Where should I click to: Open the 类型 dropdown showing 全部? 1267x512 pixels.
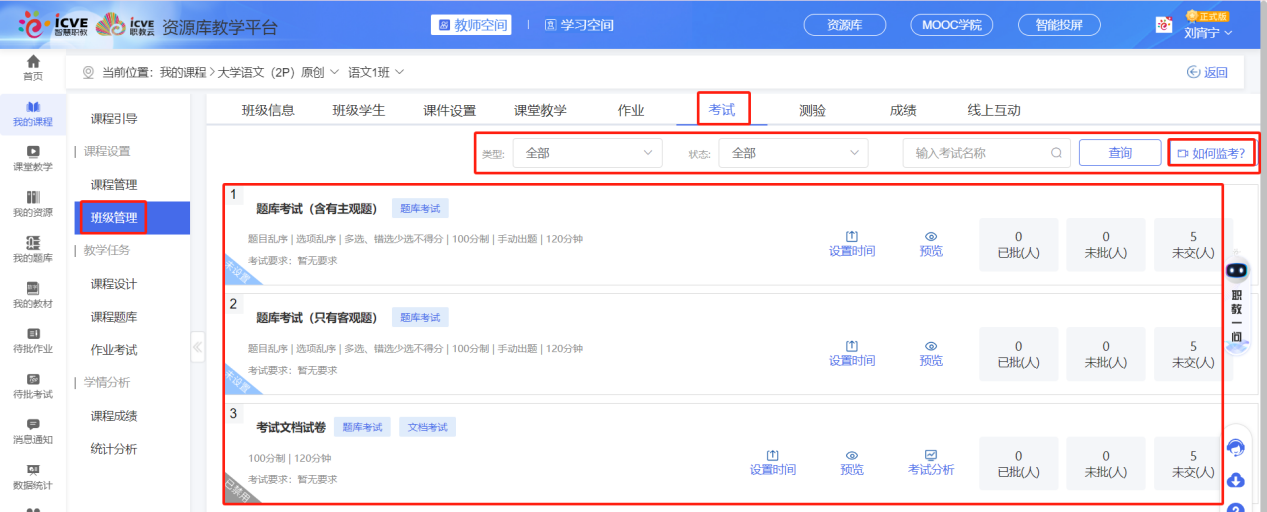[587, 153]
